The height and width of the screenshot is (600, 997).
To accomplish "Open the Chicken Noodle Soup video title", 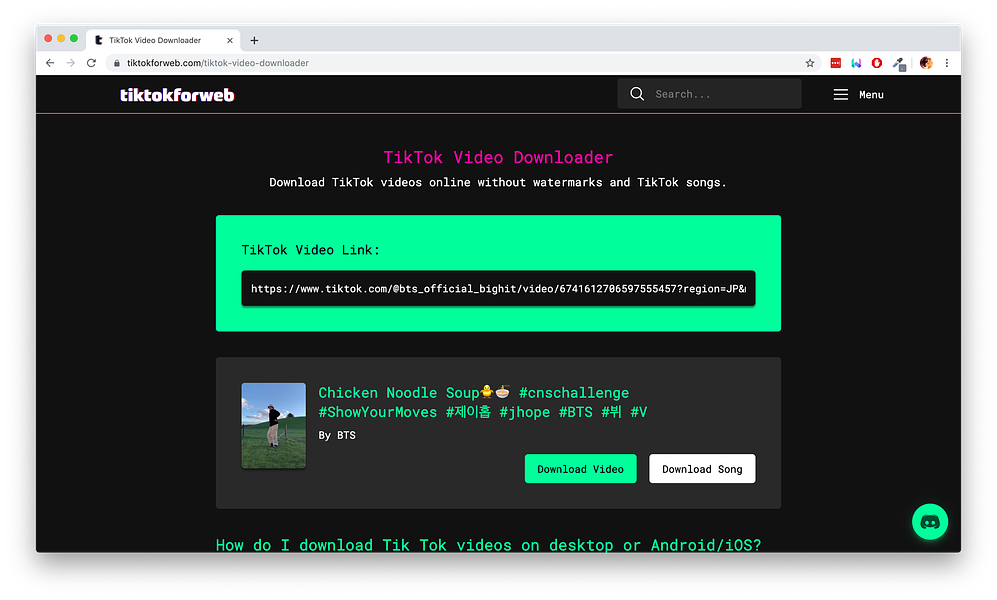I will (x=483, y=402).
